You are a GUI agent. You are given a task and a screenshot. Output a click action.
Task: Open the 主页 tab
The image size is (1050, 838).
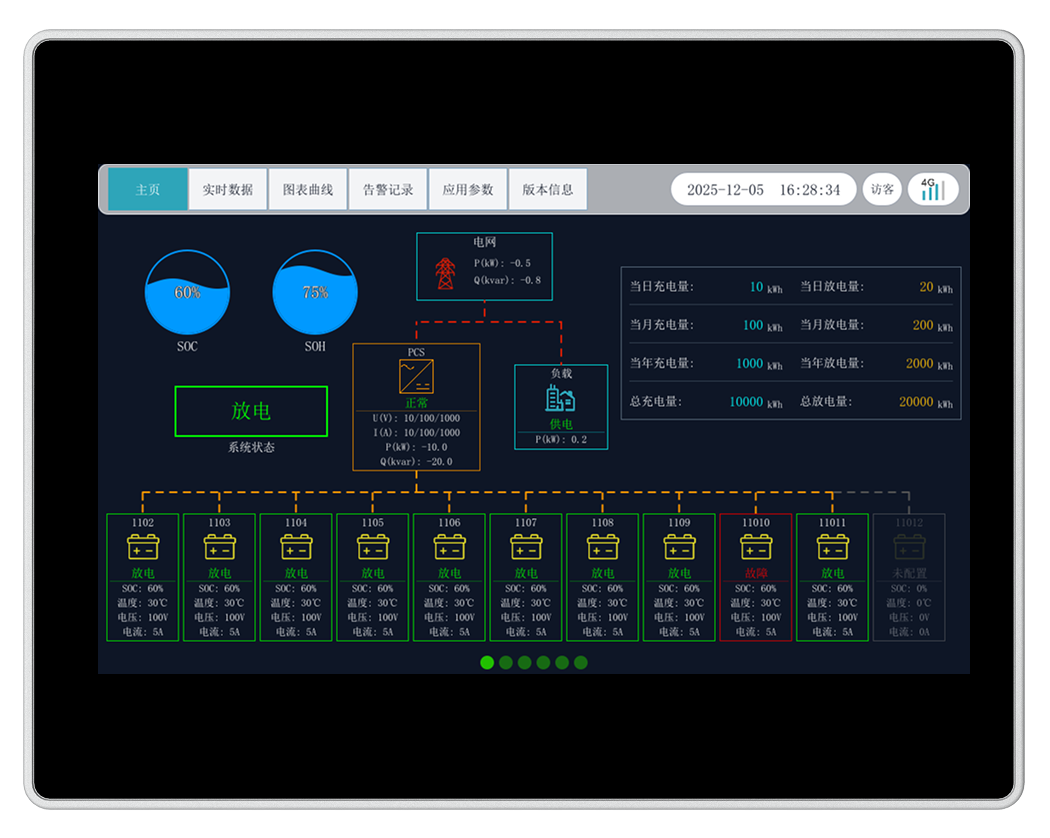coord(148,190)
